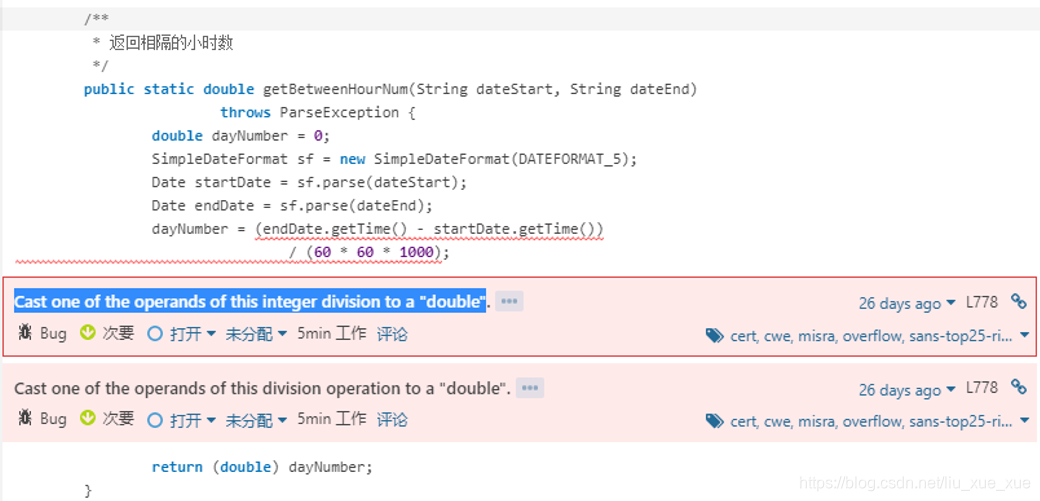
Task: Click the 返回相隔的小时数 comment line
Action: point(171,44)
